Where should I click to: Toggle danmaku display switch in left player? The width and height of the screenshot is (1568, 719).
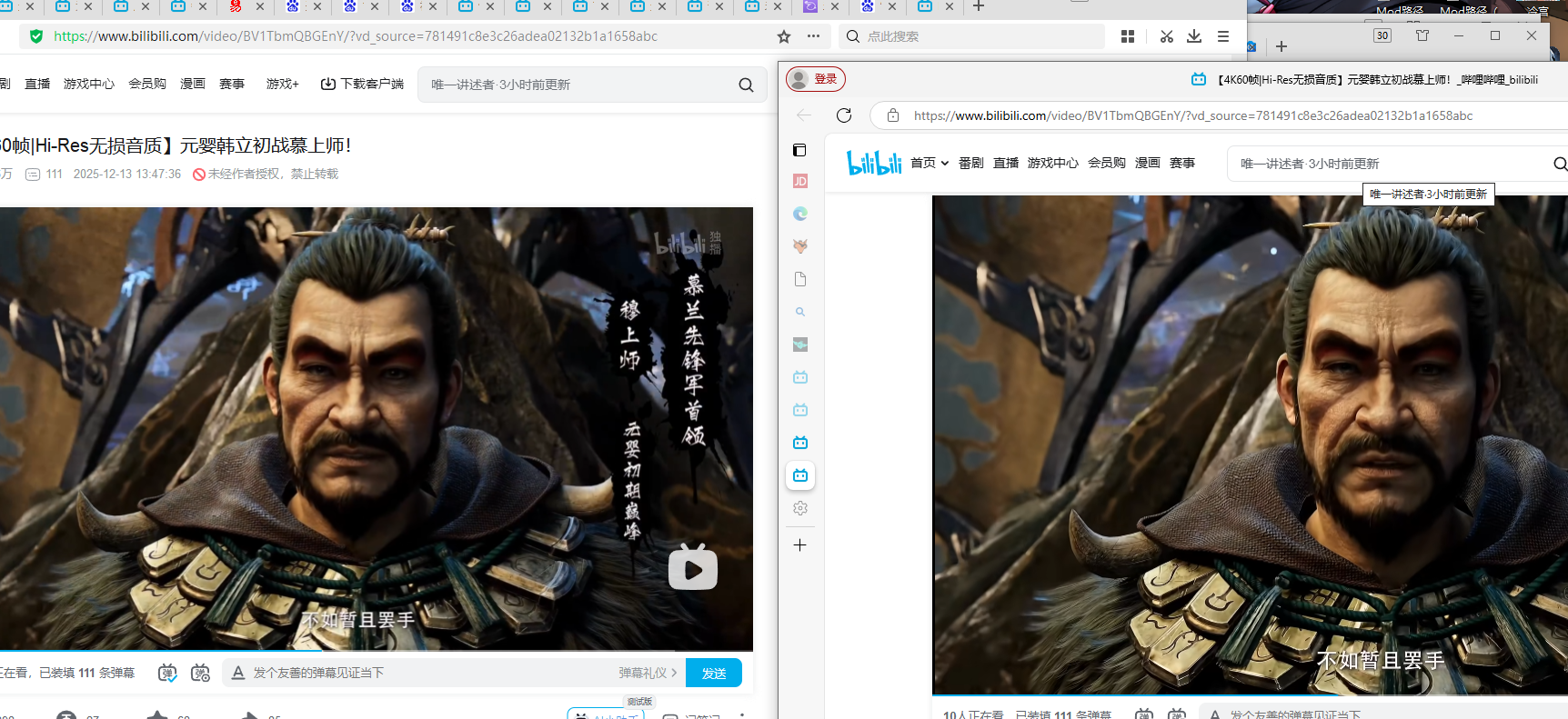tap(167, 673)
